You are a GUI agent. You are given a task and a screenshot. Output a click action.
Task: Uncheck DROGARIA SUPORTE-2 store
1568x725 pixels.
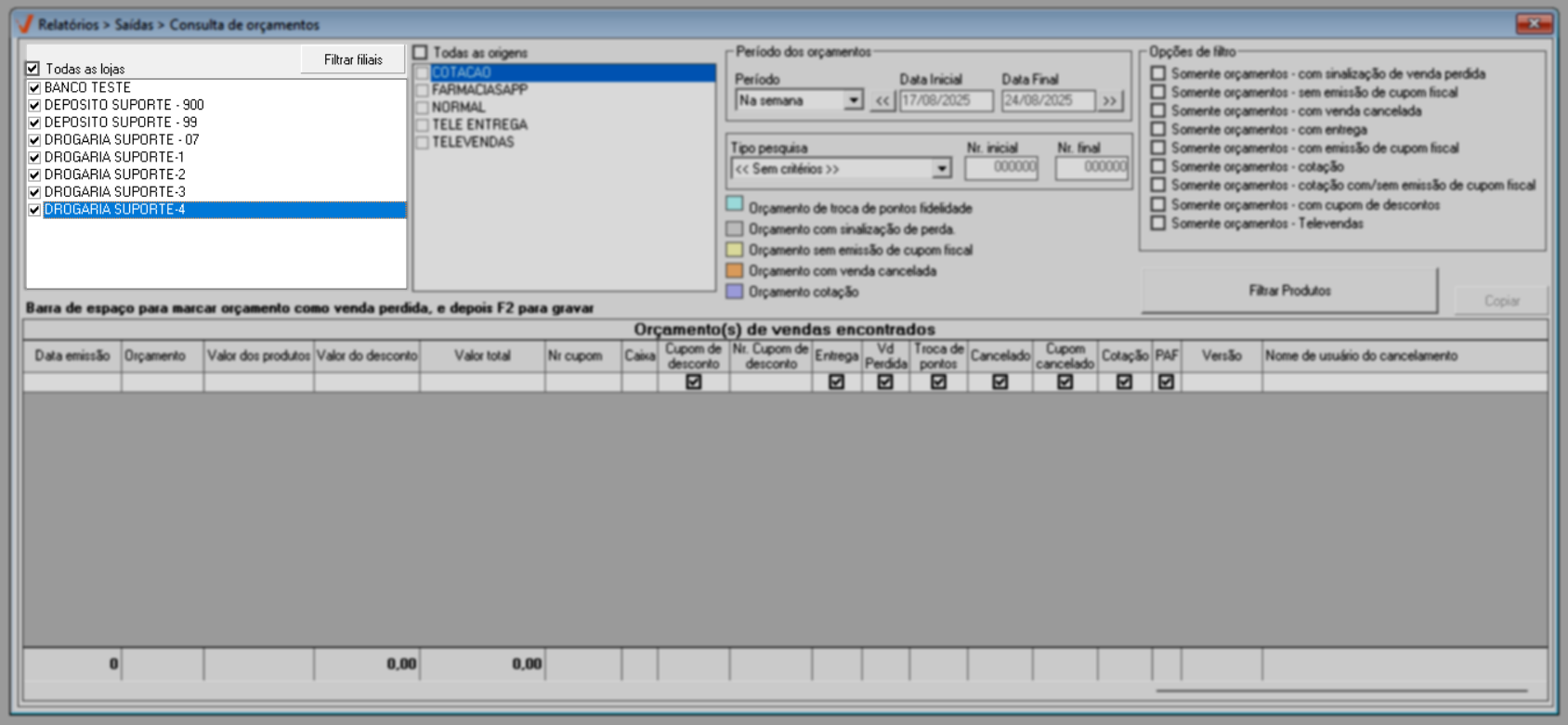pos(34,175)
